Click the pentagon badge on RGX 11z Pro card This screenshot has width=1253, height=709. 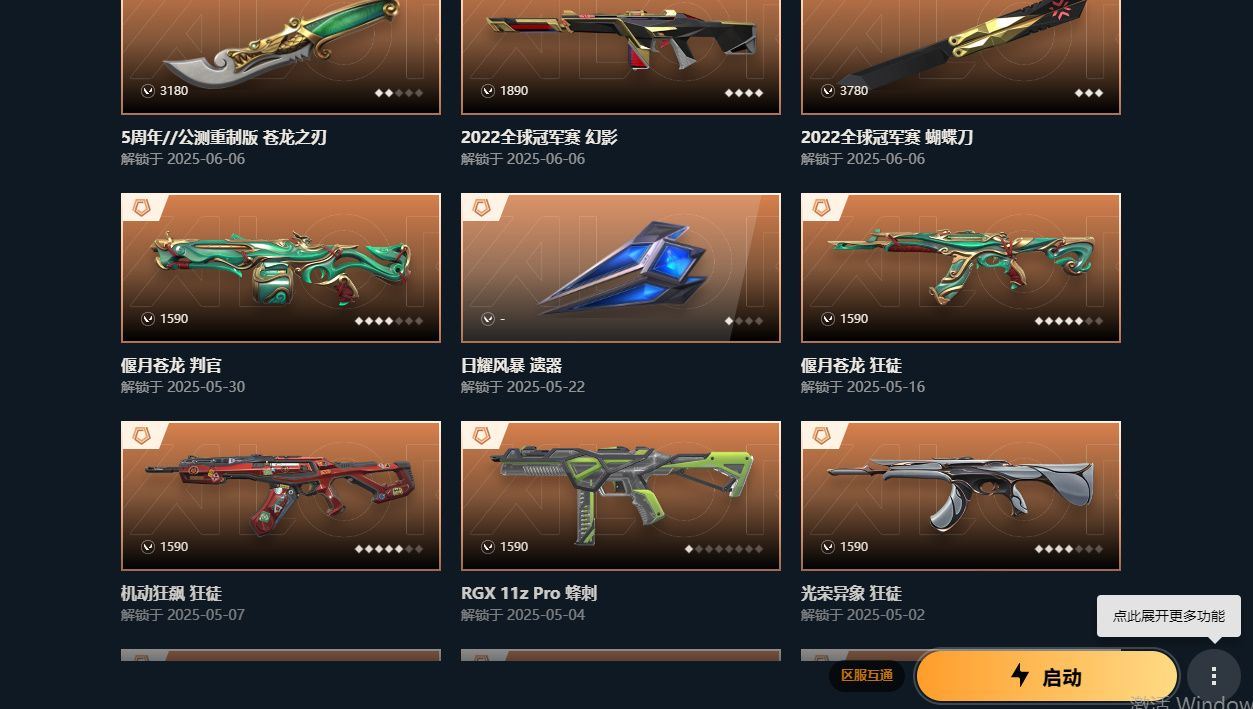(x=481, y=436)
